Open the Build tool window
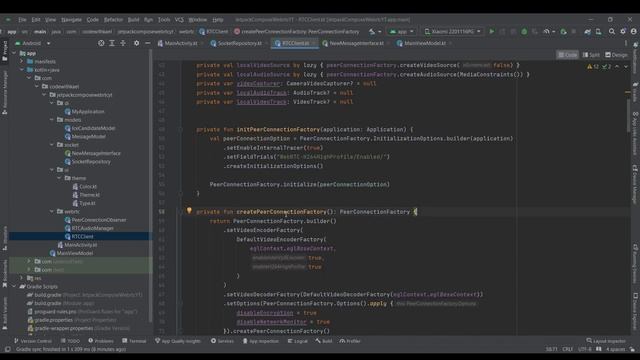640x360 pixels. [324, 341]
